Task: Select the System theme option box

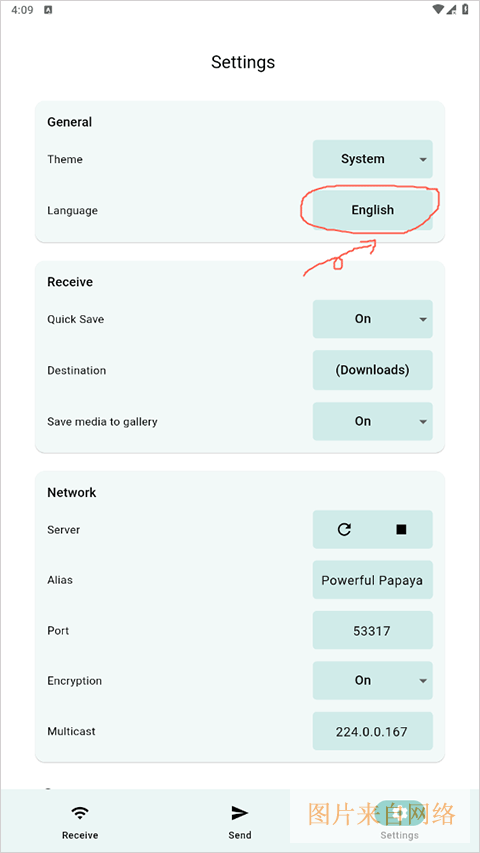Action: (373, 159)
